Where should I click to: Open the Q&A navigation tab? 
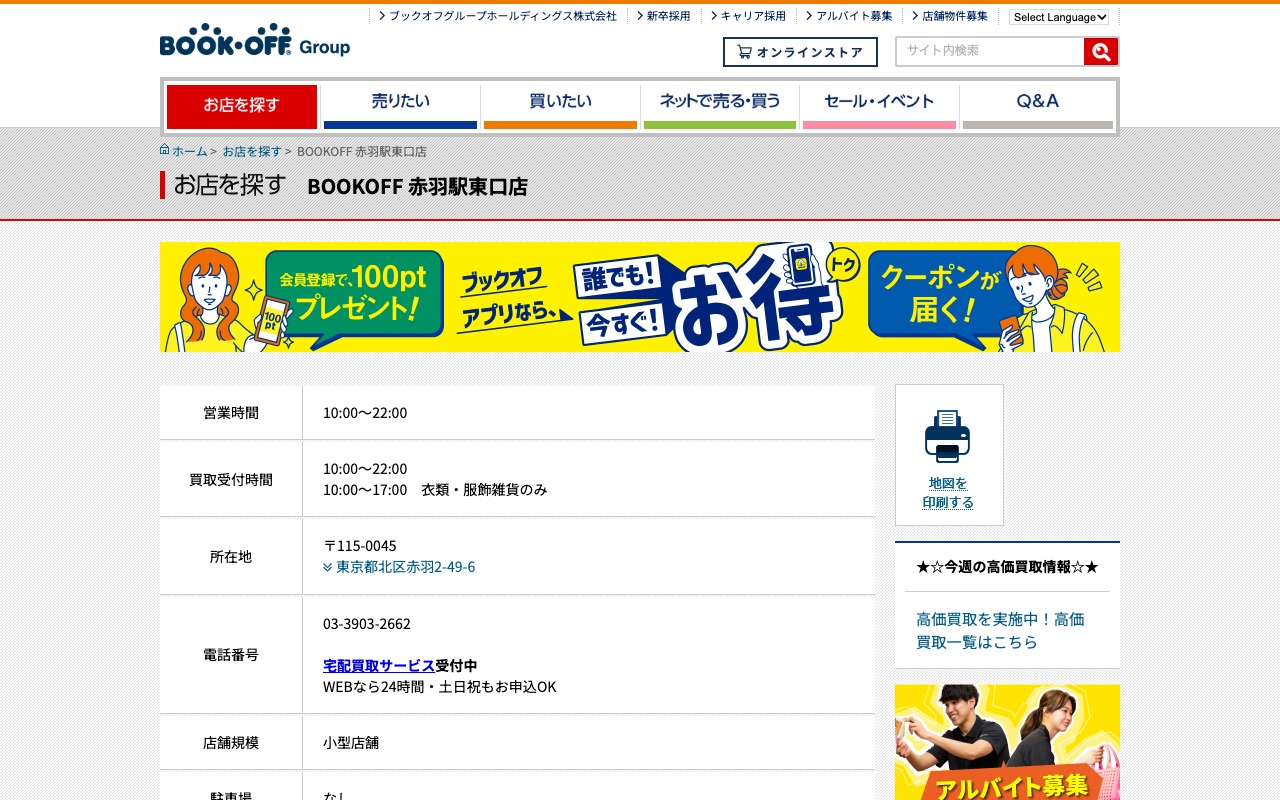pos(1038,107)
